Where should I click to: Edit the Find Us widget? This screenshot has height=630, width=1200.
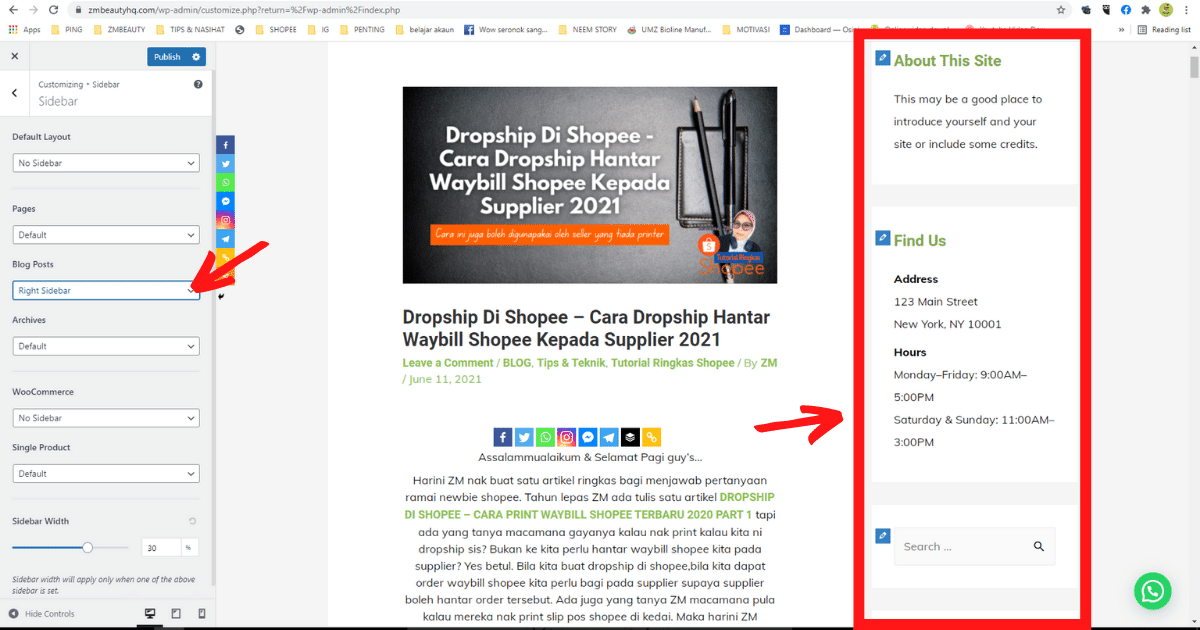(882, 238)
